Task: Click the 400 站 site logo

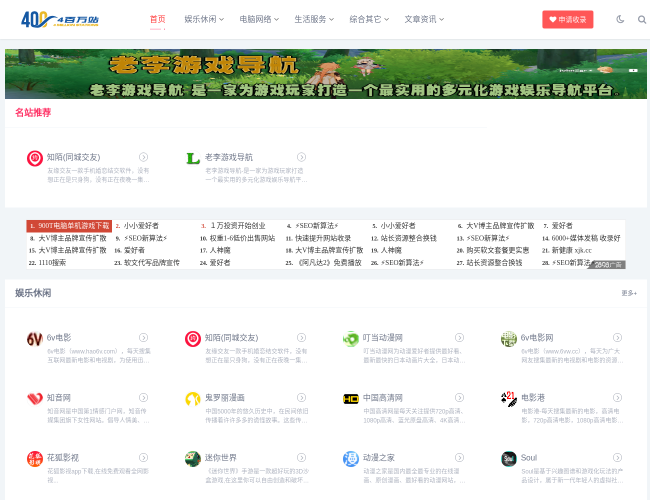Action: (x=60, y=19)
